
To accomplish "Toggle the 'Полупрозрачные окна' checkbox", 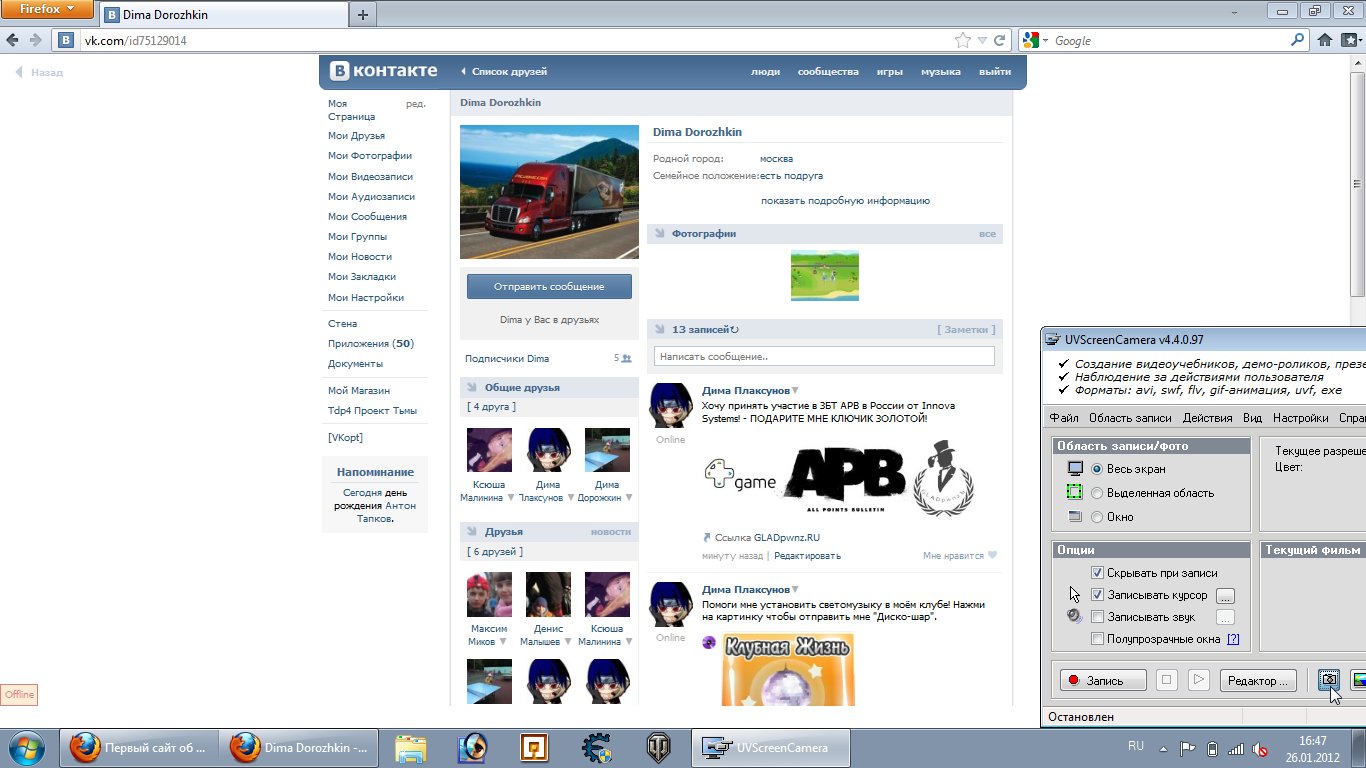I will click(x=1097, y=639).
